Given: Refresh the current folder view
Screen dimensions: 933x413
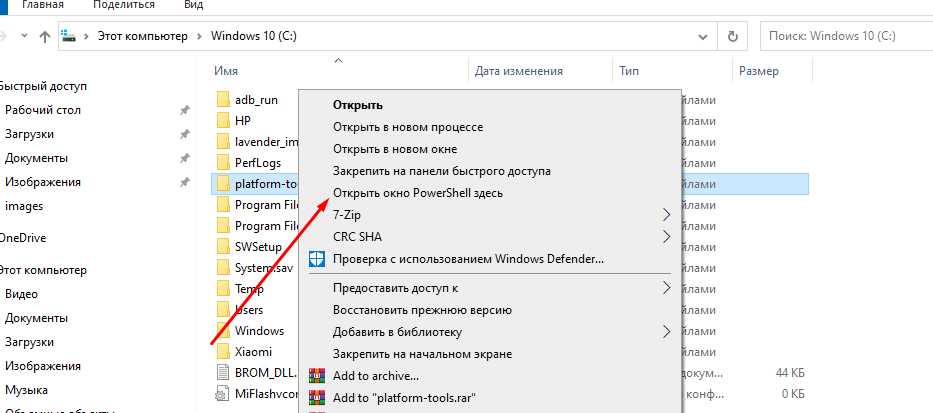Looking at the screenshot, I should [x=733, y=36].
